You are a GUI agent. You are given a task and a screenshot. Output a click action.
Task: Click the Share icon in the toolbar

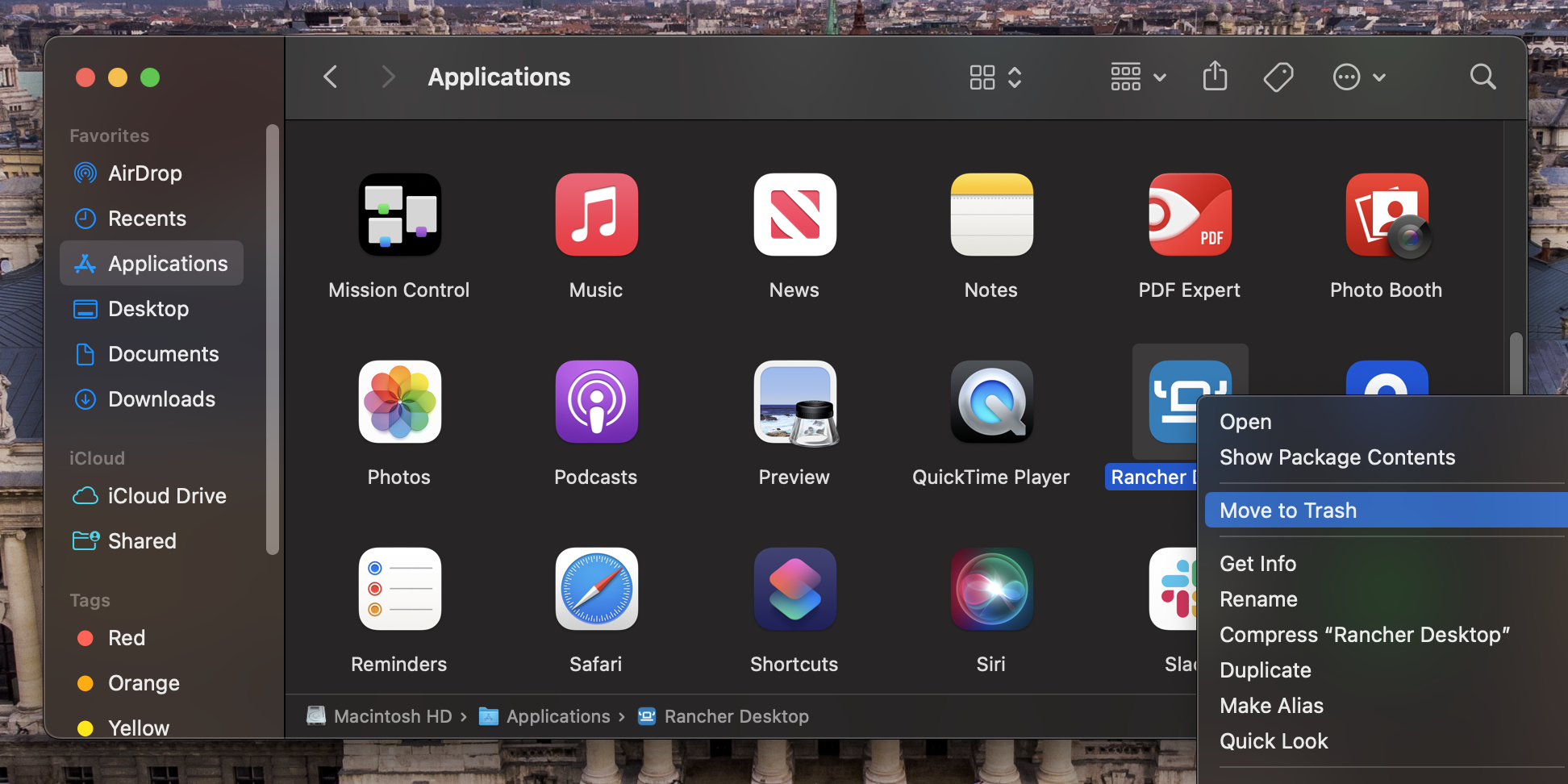[1215, 77]
